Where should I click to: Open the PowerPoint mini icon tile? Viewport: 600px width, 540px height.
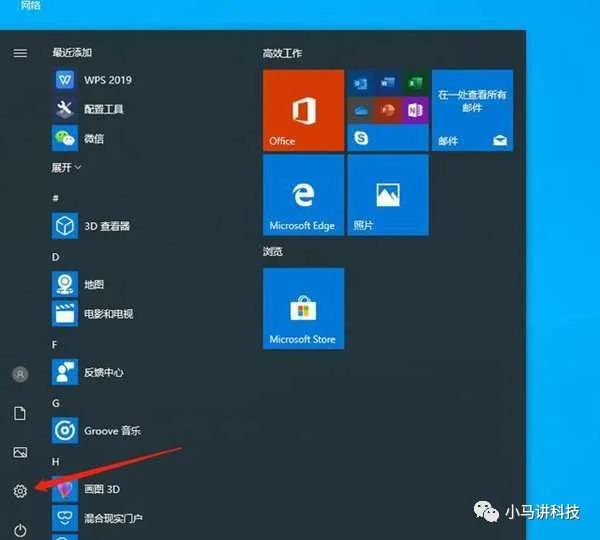click(x=388, y=110)
